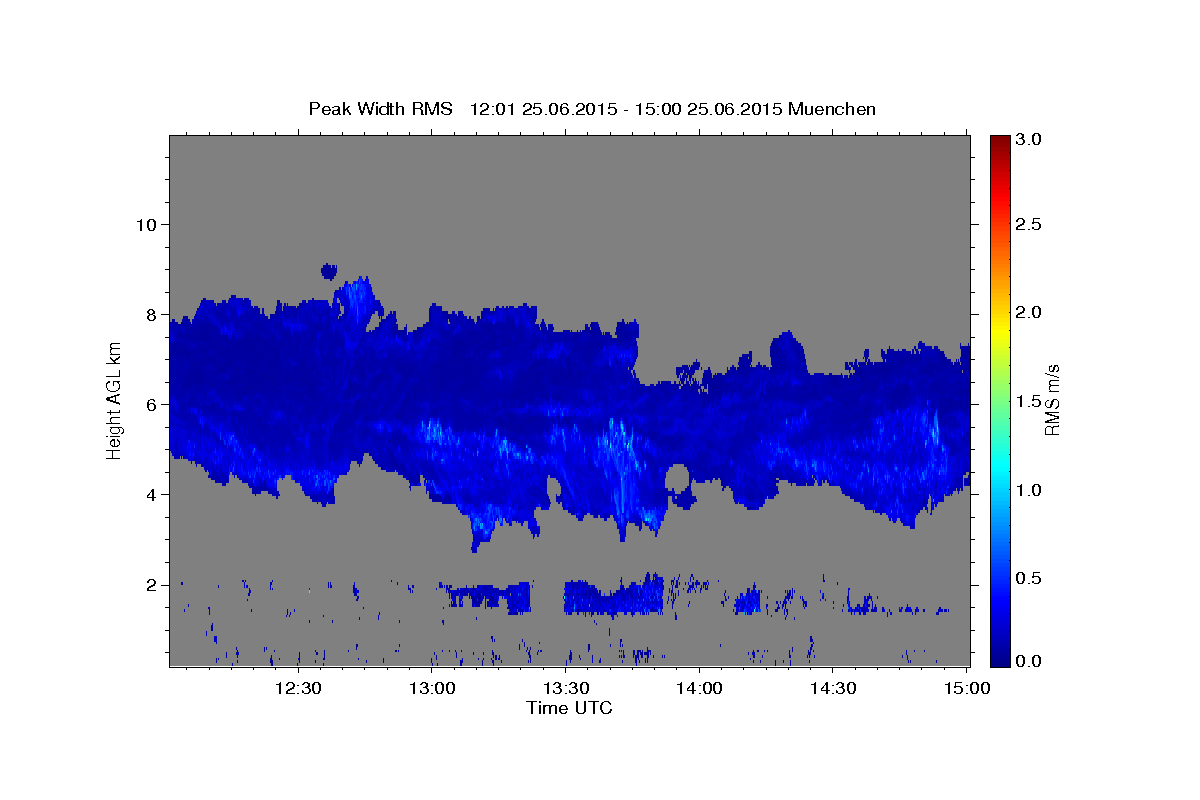
Task: Click the 13:30 time tick label
Action: [565, 689]
